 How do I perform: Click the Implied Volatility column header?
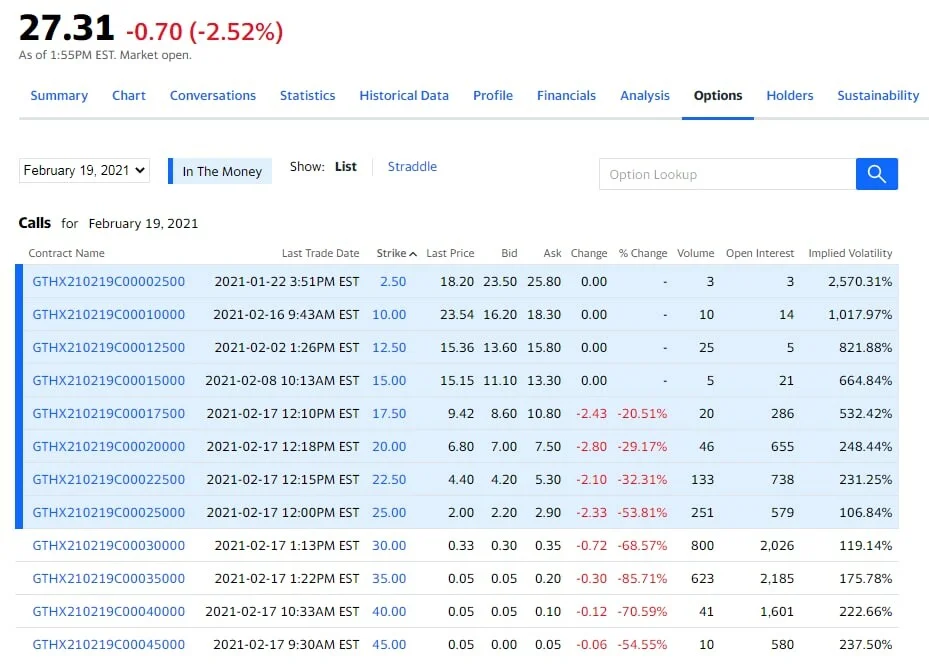pyautogui.click(x=850, y=253)
